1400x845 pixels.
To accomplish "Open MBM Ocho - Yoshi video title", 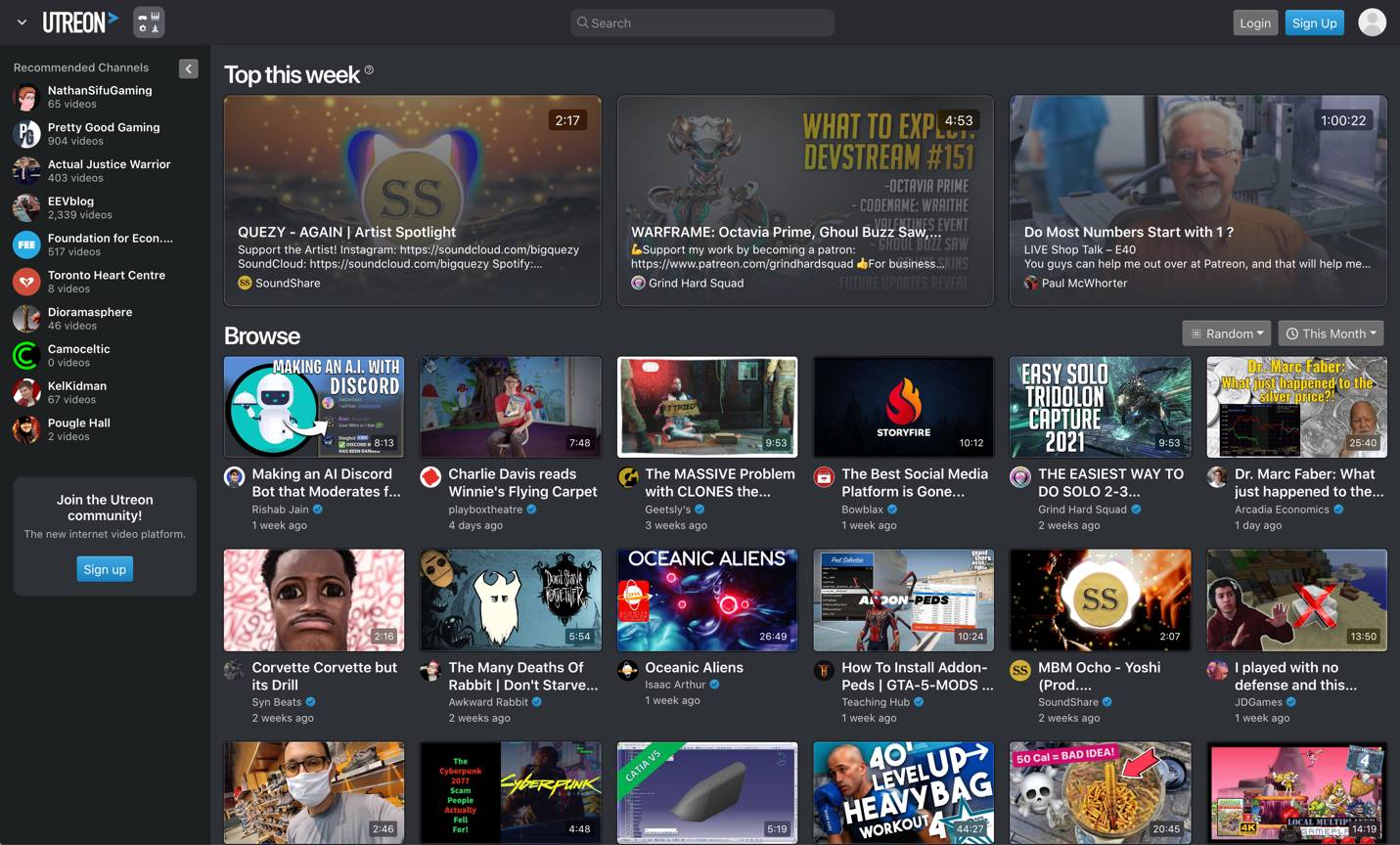I will tap(1100, 677).
